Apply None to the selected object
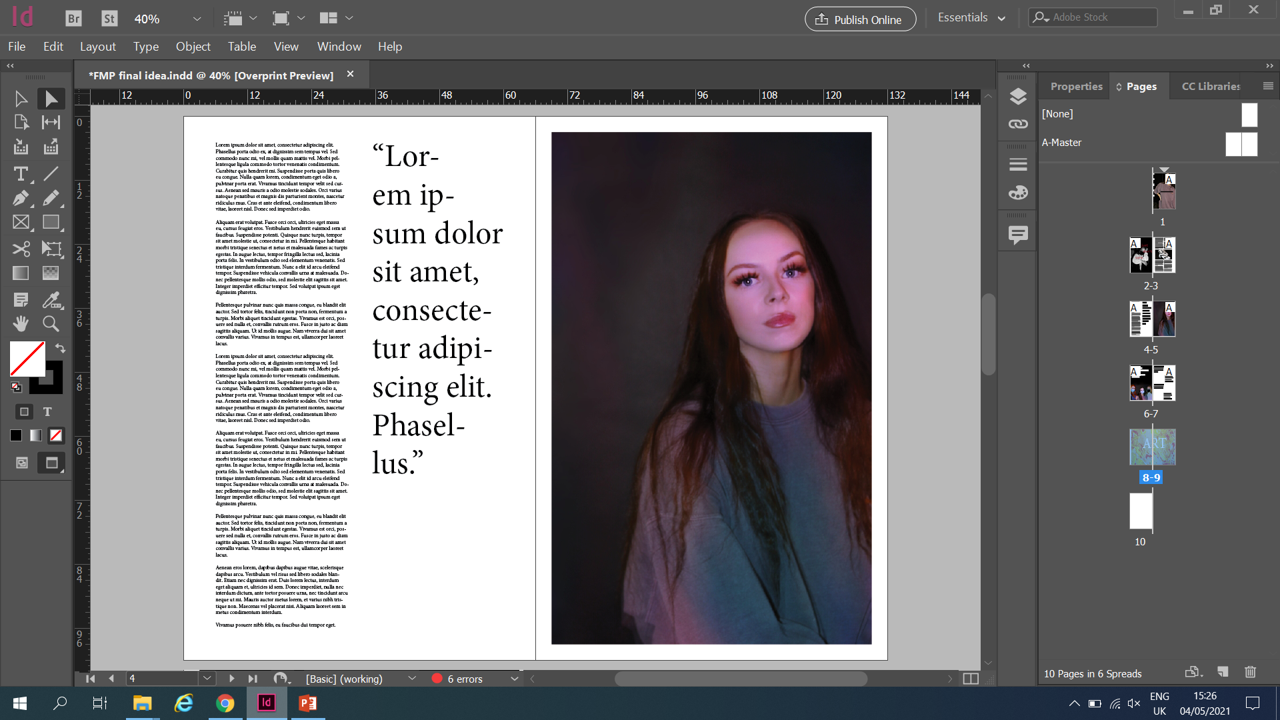This screenshot has width=1280, height=720. pos(56,435)
